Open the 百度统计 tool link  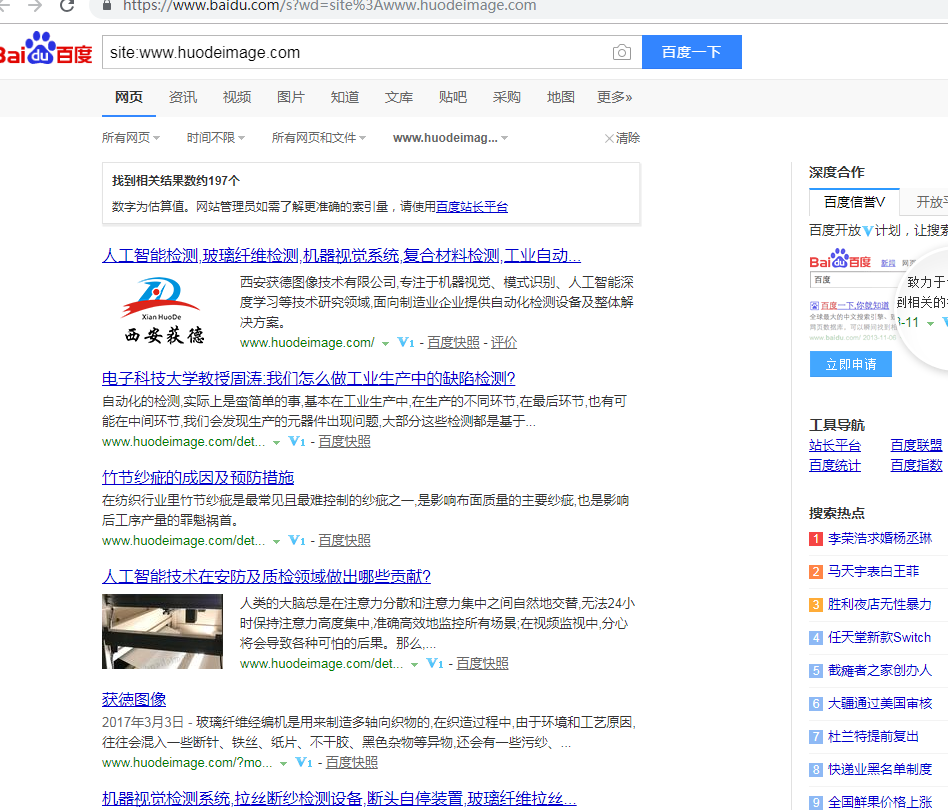pos(835,465)
